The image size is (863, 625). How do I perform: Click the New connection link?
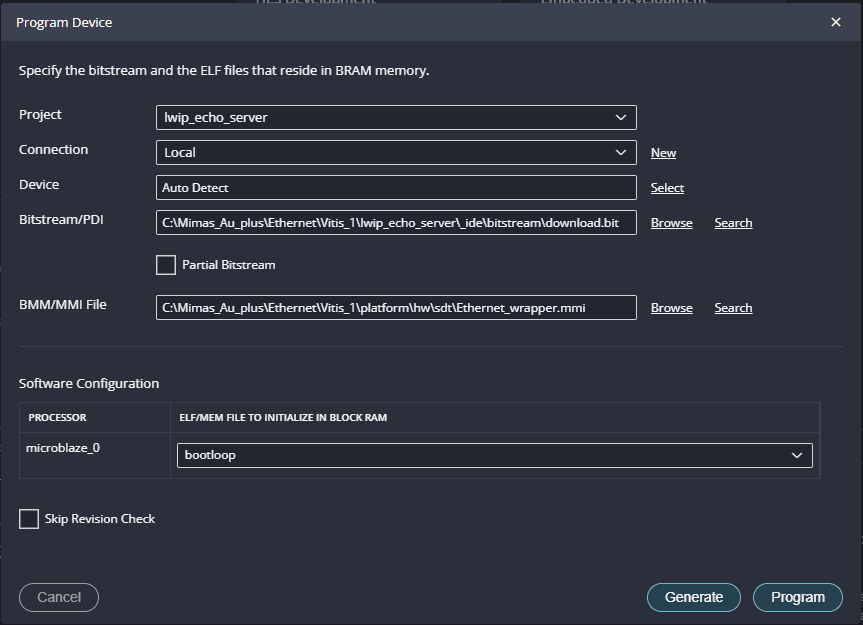(x=663, y=153)
